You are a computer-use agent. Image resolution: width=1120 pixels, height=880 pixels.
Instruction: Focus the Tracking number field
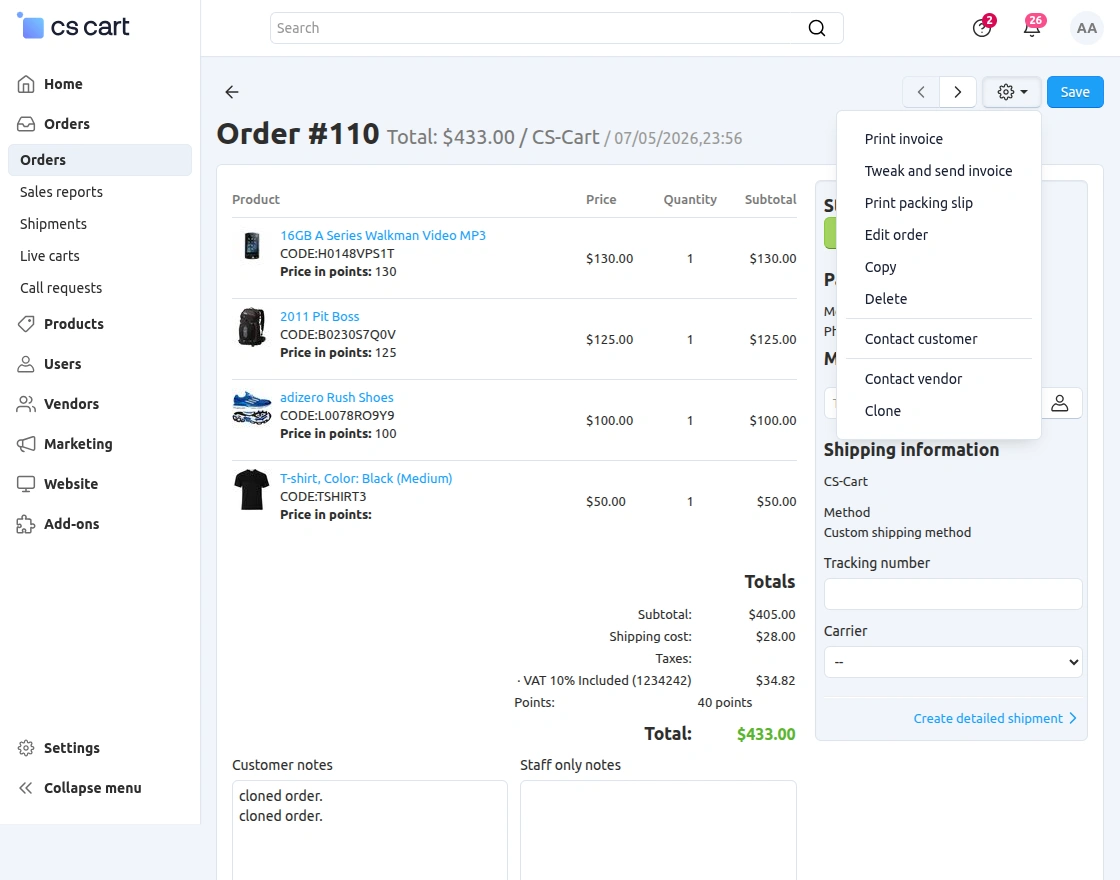point(953,594)
